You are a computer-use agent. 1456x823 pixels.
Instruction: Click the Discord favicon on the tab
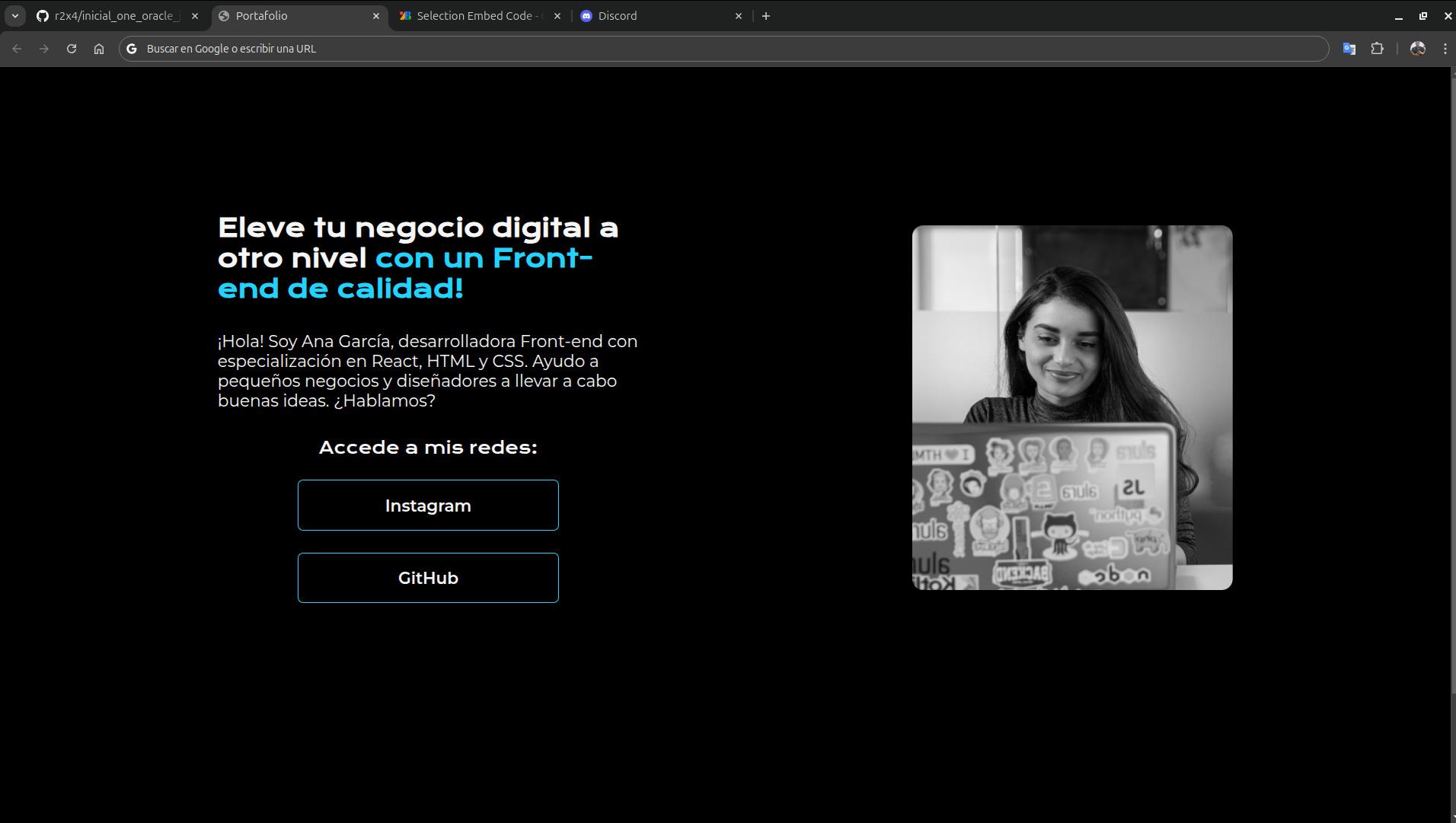click(586, 16)
